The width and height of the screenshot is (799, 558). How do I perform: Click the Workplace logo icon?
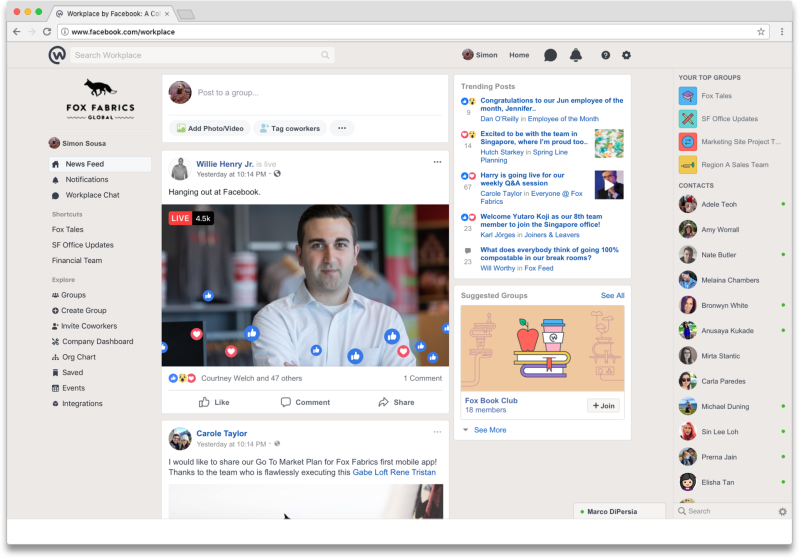pos(57,55)
